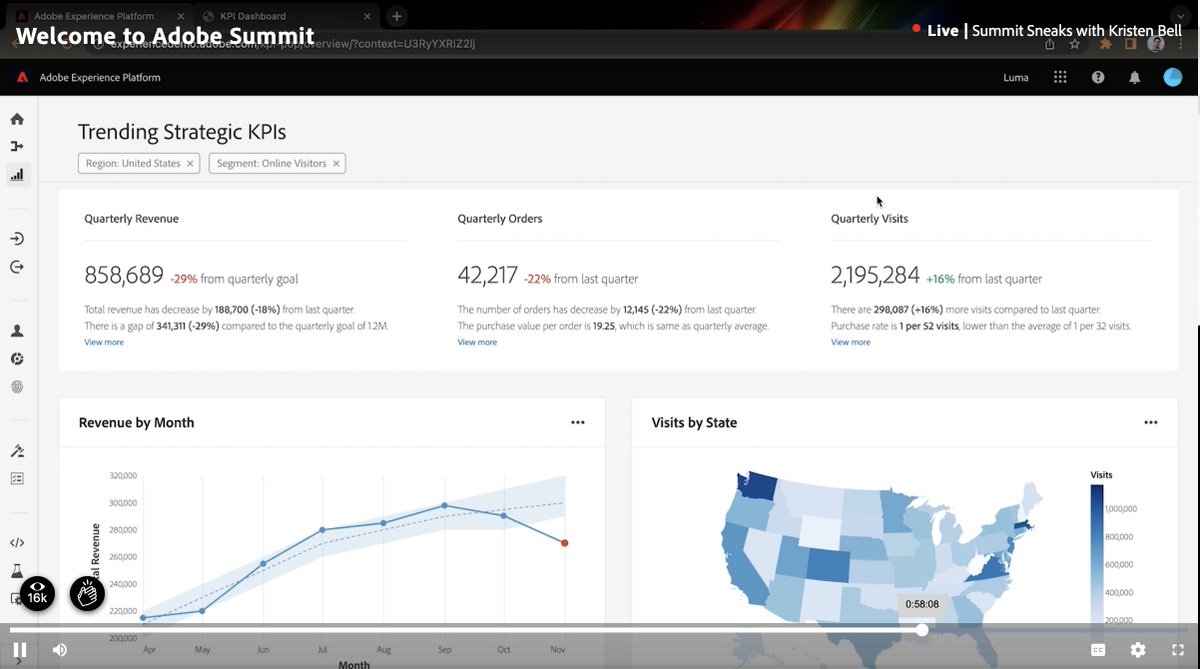Open the destinations arrow-out sidebar icon
Viewport: 1200px width, 669px height.
click(17, 267)
